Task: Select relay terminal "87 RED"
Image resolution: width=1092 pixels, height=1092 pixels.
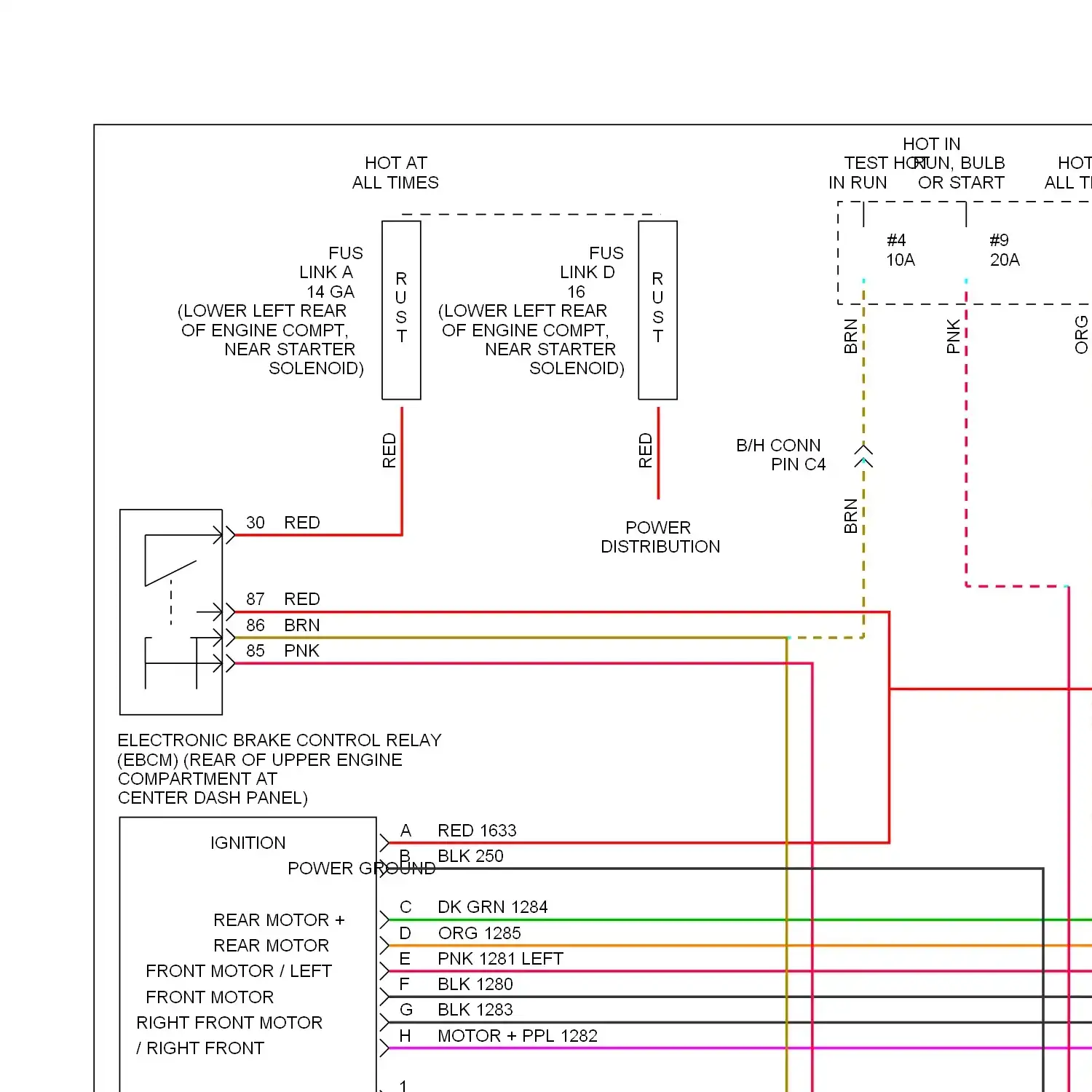Action: pos(283,599)
